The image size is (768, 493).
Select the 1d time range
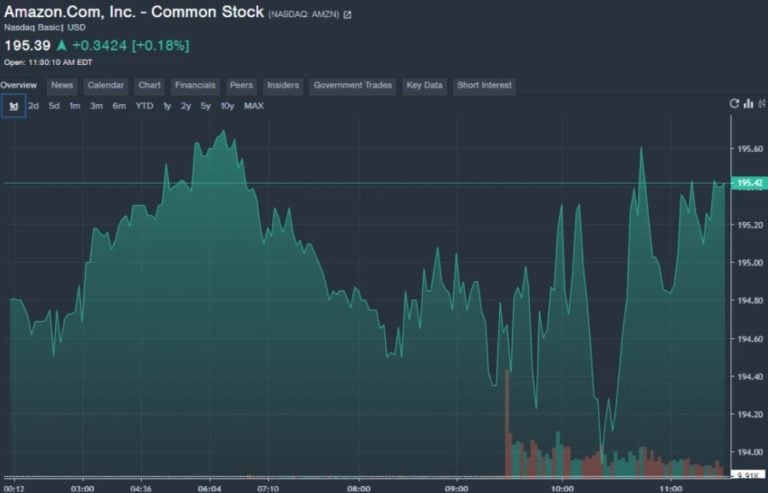(x=14, y=106)
